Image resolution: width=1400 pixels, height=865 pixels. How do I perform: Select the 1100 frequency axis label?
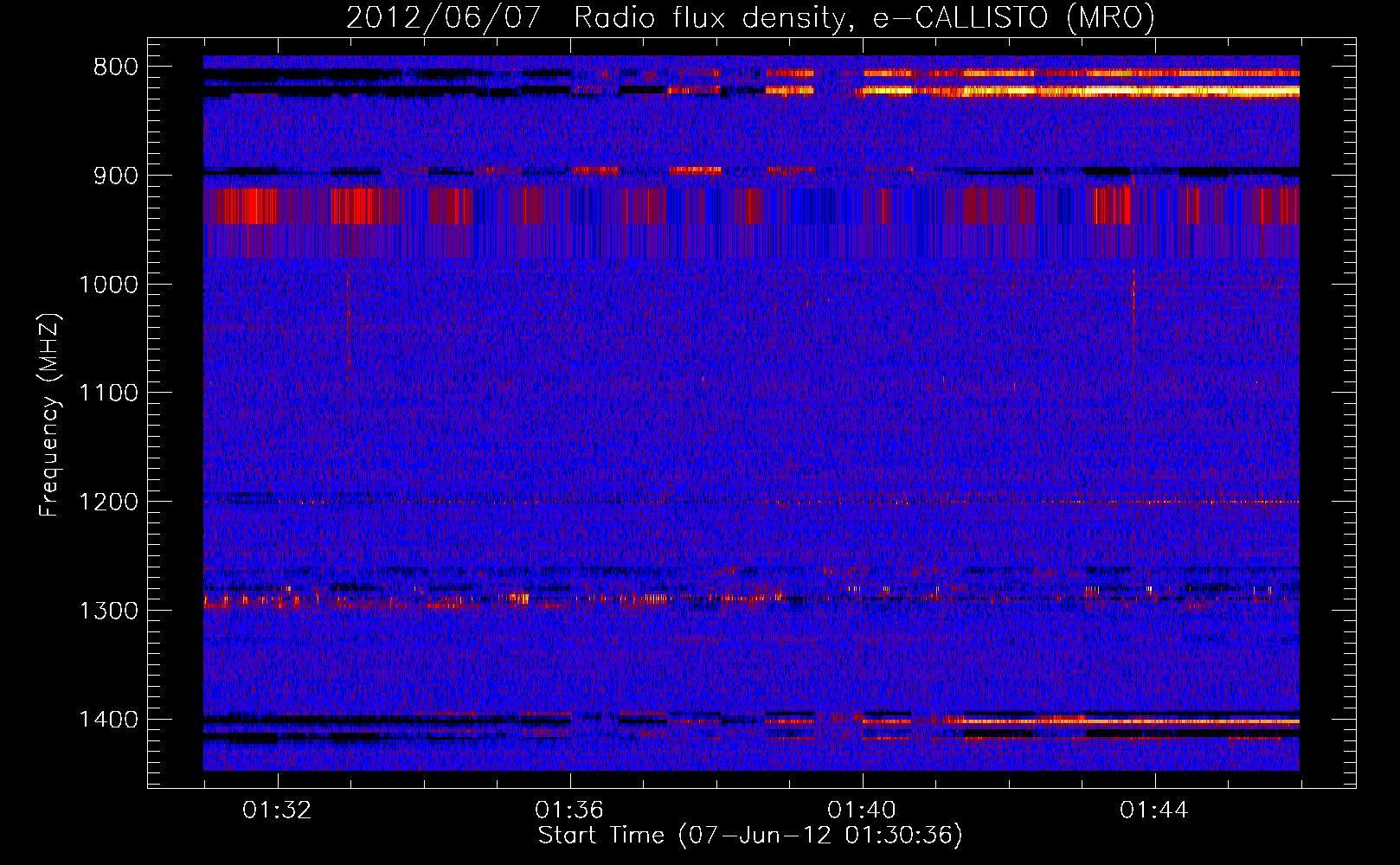pyautogui.click(x=108, y=394)
